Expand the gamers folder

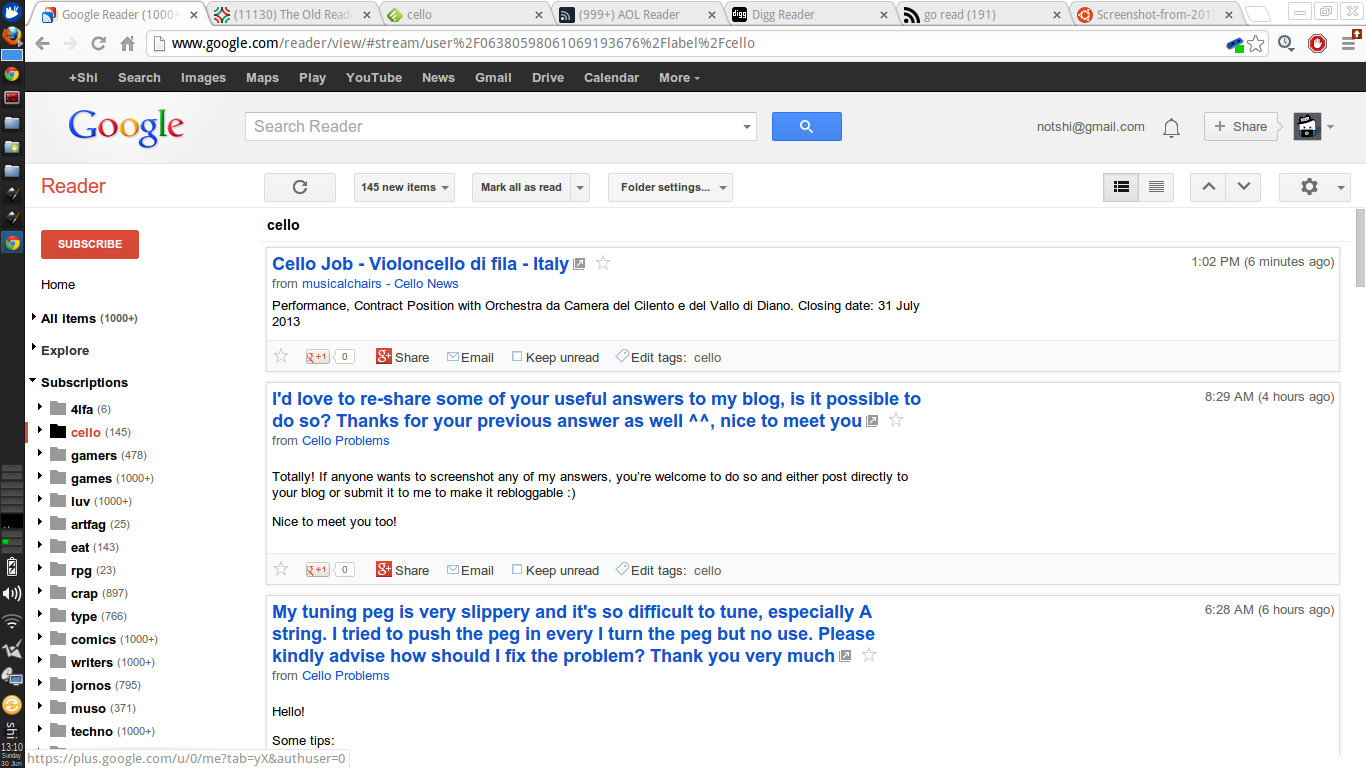(x=40, y=454)
